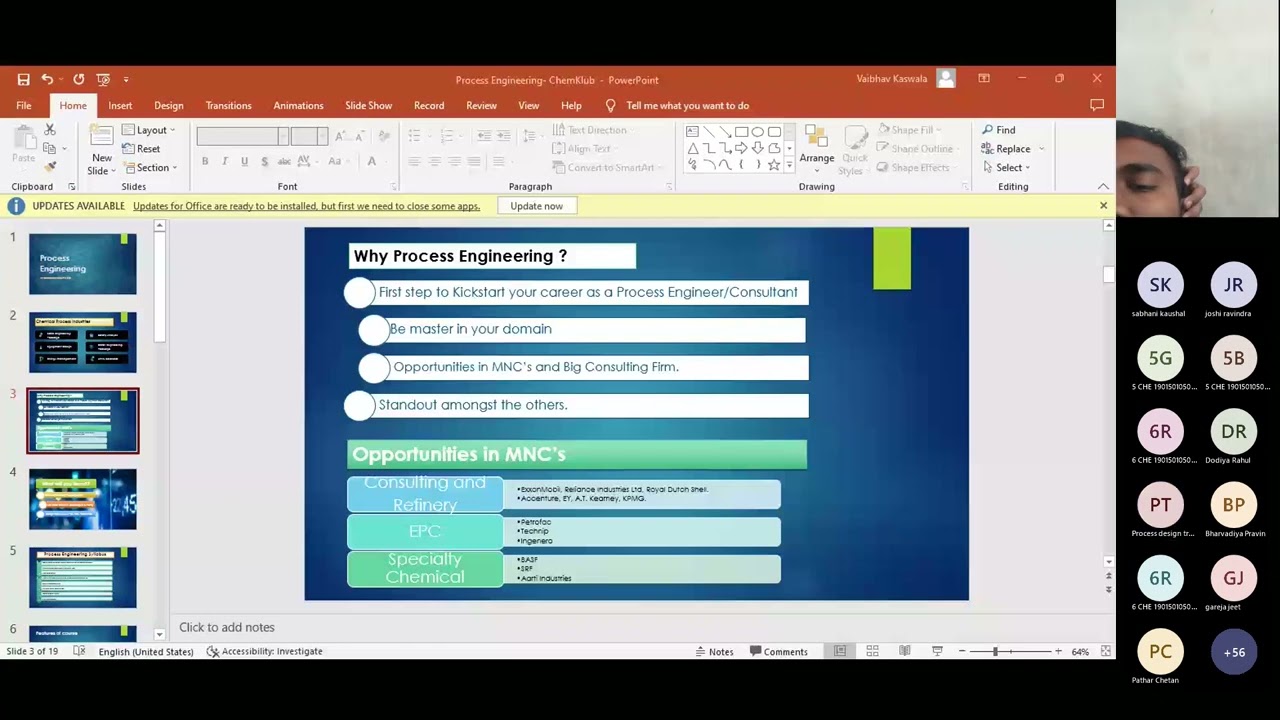Adjust the zoom slider handle
The height and width of the screenshot is (720, 1280).
[x=995, y=651]
